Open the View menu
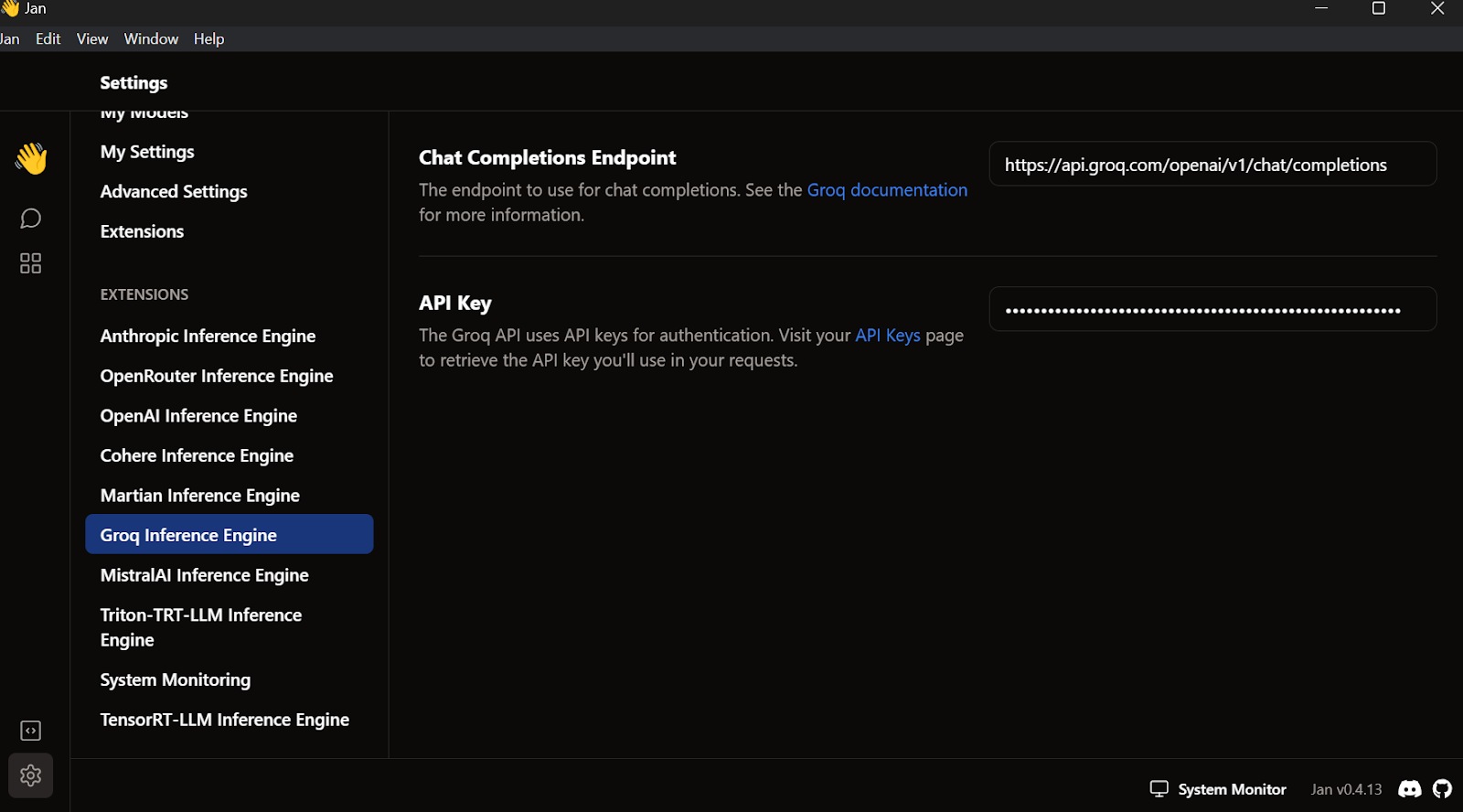Viewport: 1463px width, 812px height. click(92, 38)
